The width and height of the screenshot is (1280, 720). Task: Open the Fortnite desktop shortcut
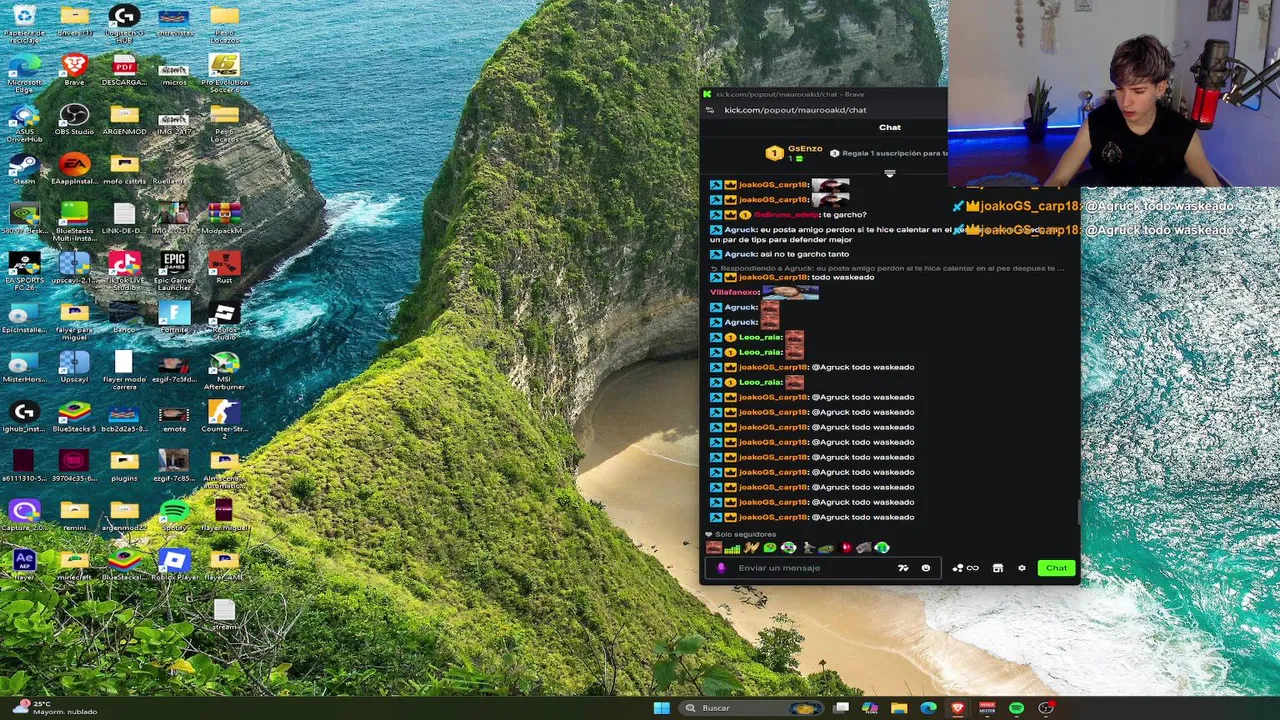coord(174,317)
